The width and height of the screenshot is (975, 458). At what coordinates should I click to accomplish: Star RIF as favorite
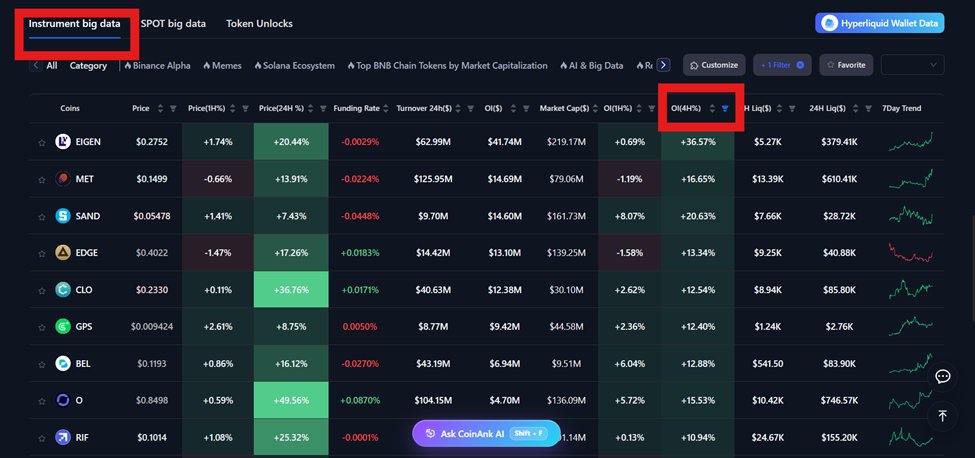coord(42,438)
